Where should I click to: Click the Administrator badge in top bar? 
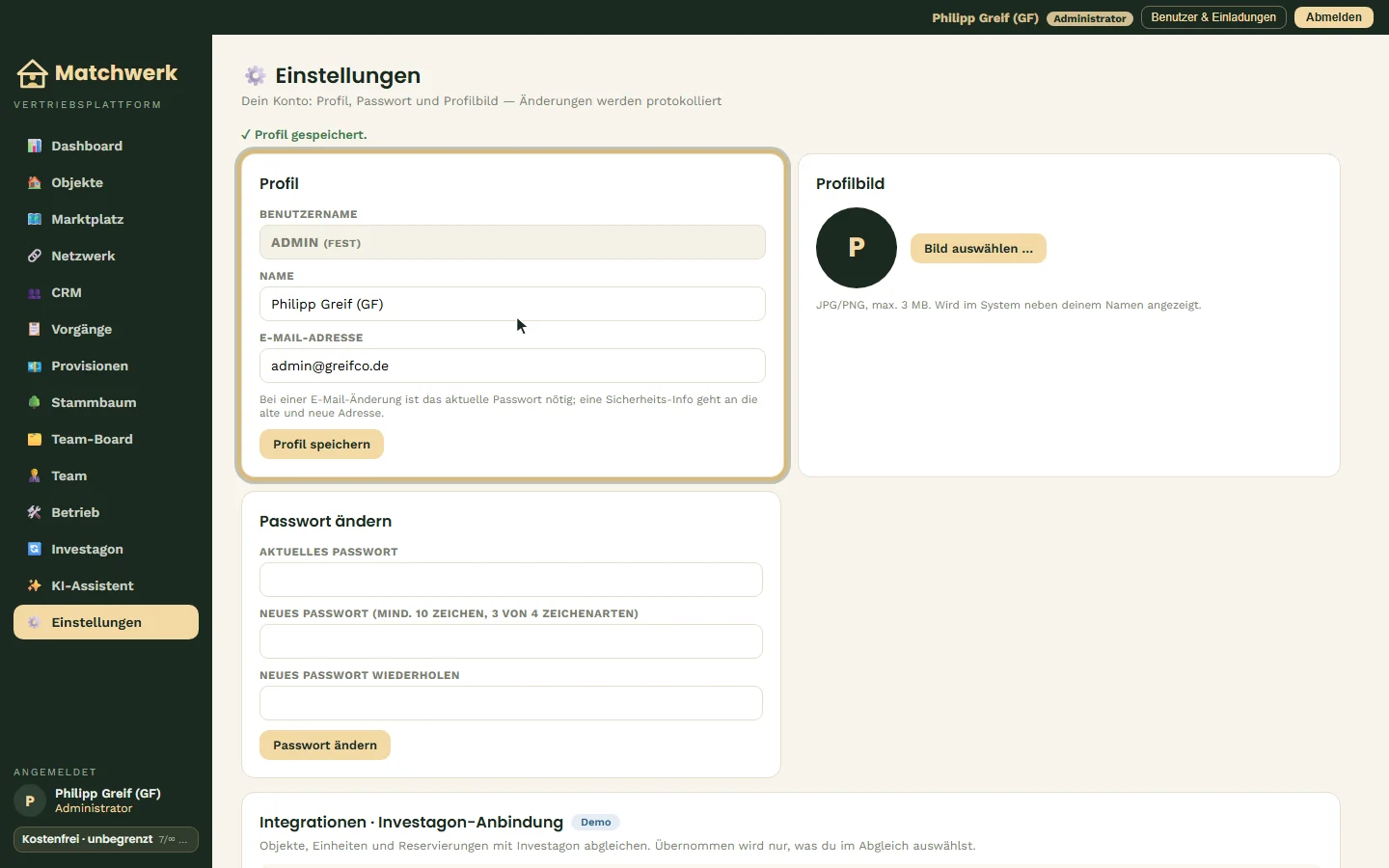click(1090, 18)
